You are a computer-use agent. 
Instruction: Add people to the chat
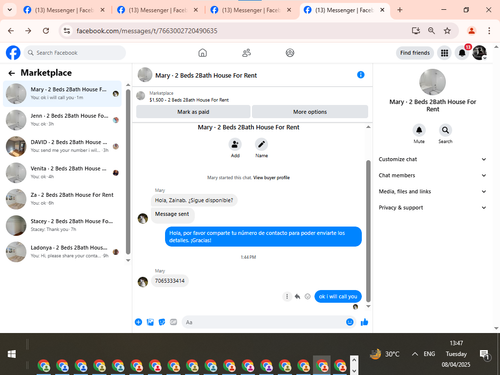tap(235, 144)
